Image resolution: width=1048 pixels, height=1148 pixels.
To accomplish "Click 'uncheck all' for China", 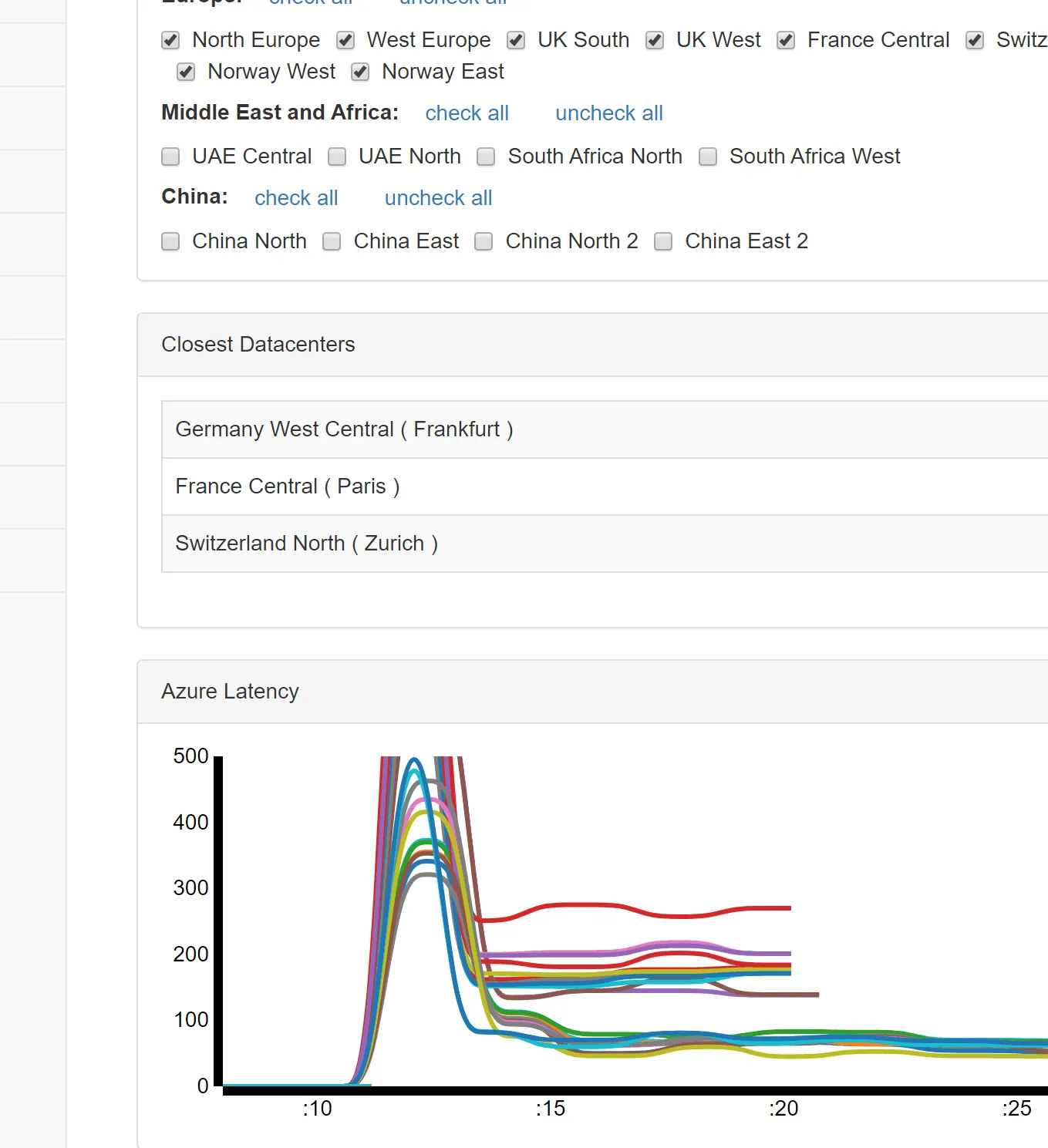I will (x=439, y=198).
